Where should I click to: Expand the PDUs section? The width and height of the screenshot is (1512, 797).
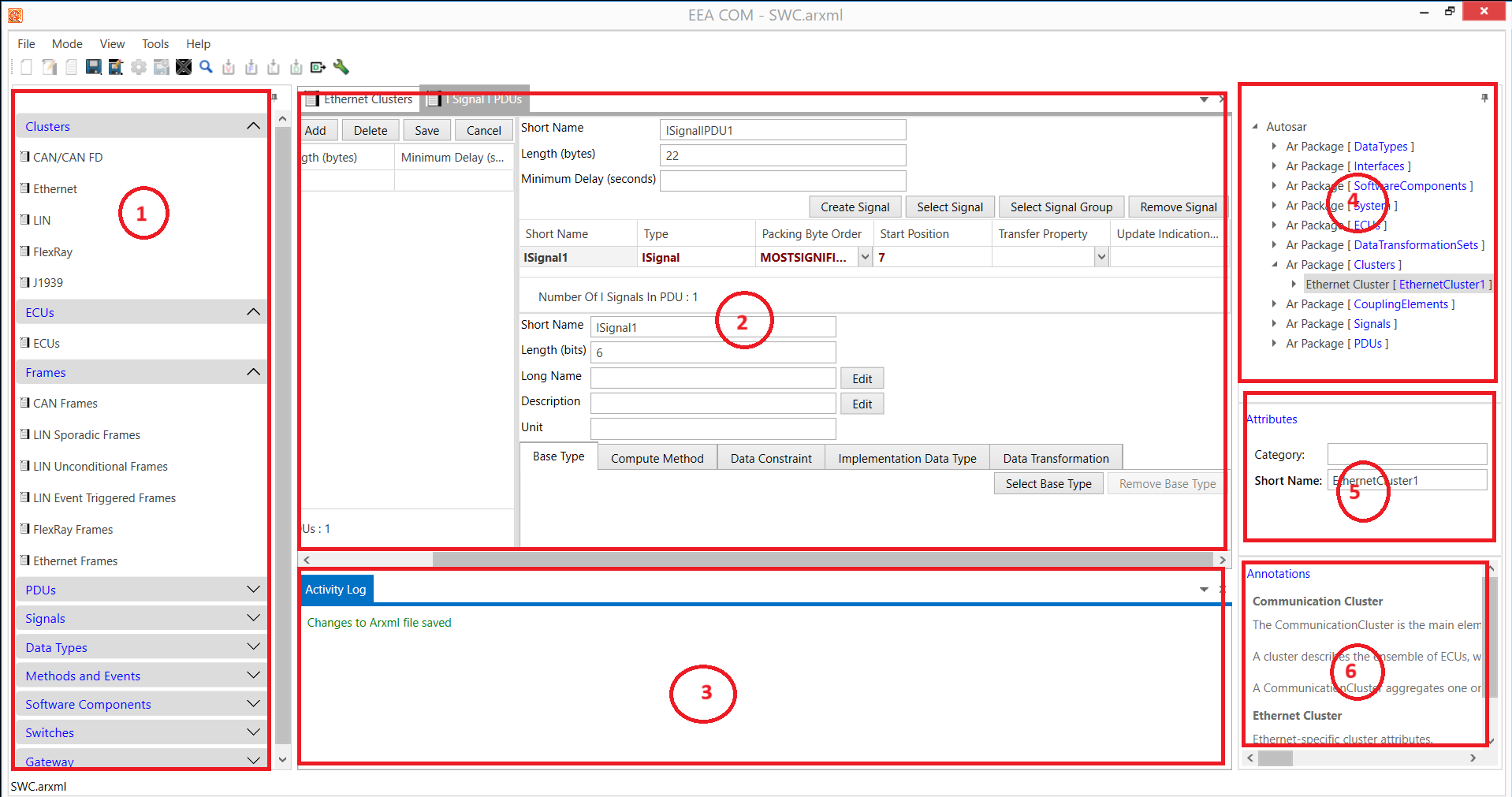click(253, 590)
